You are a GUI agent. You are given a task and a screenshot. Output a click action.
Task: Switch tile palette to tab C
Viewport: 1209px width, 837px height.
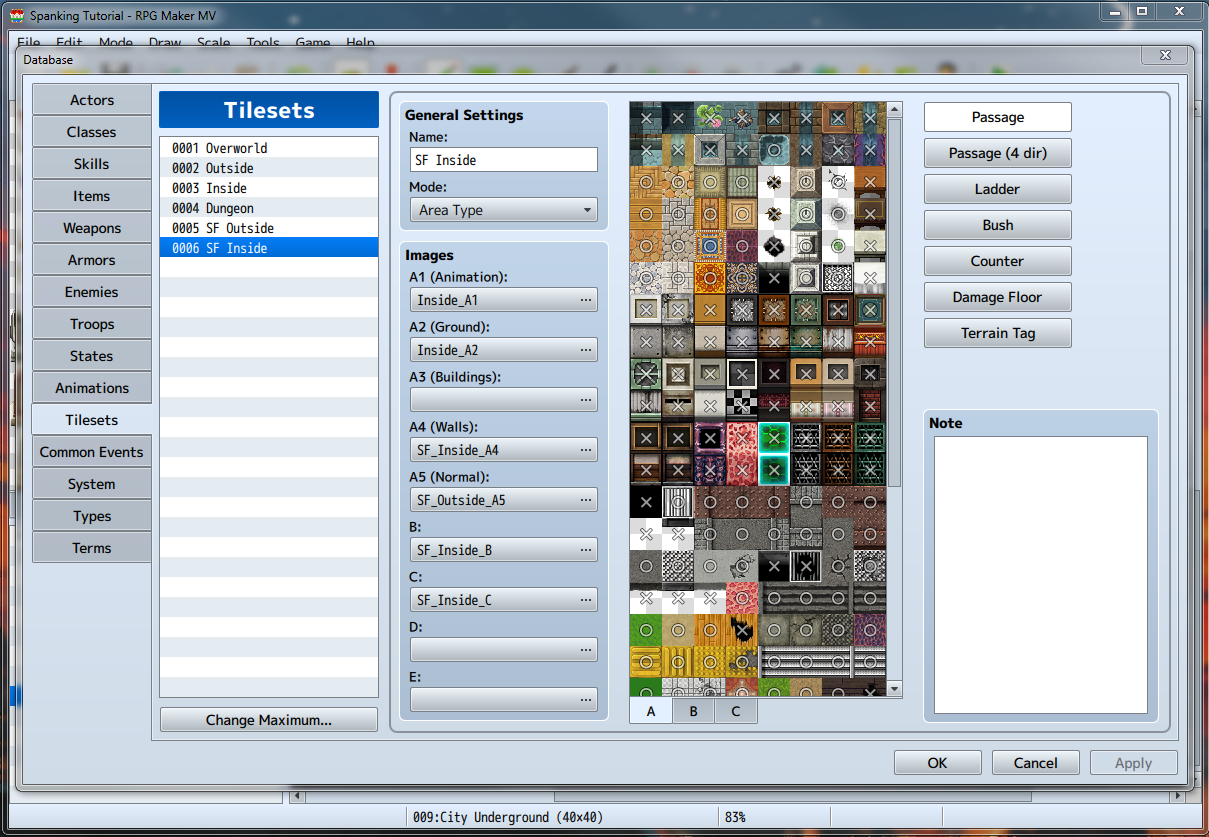[736, 711]
